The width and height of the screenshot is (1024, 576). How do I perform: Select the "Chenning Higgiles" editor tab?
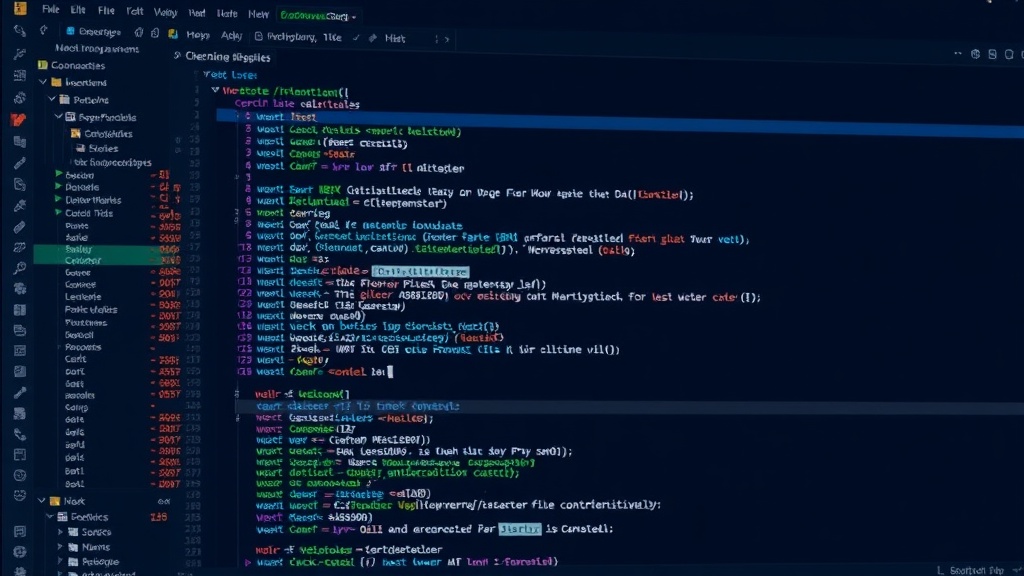227,57
